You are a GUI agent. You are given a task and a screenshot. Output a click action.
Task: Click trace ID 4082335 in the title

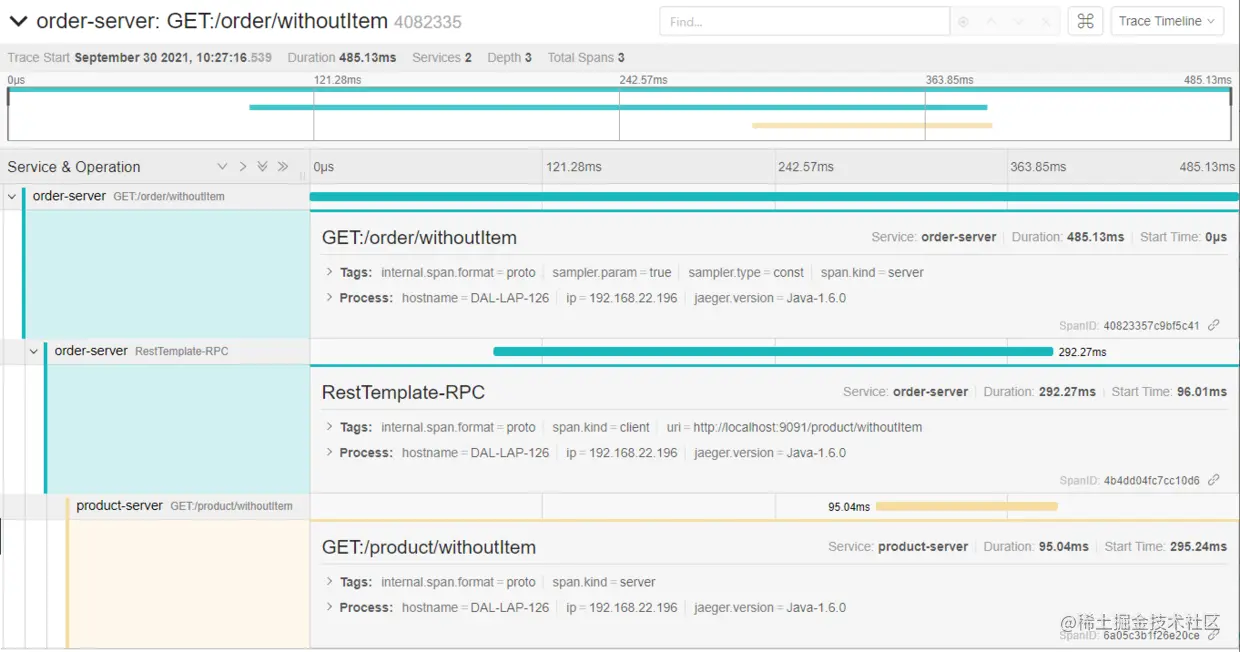click(428, 21)
